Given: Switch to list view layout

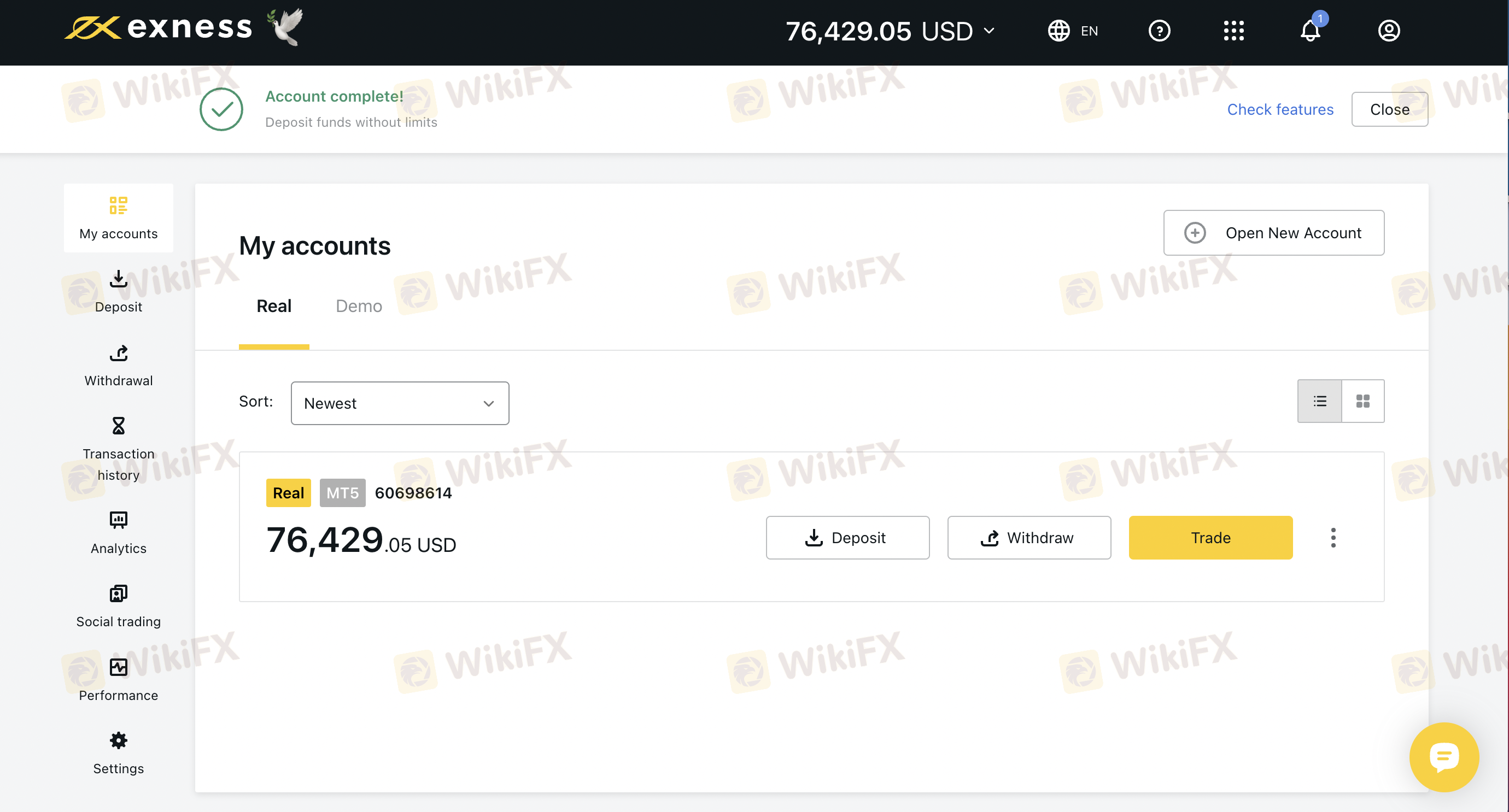Looking at the screenshot, I should 1319,401.
